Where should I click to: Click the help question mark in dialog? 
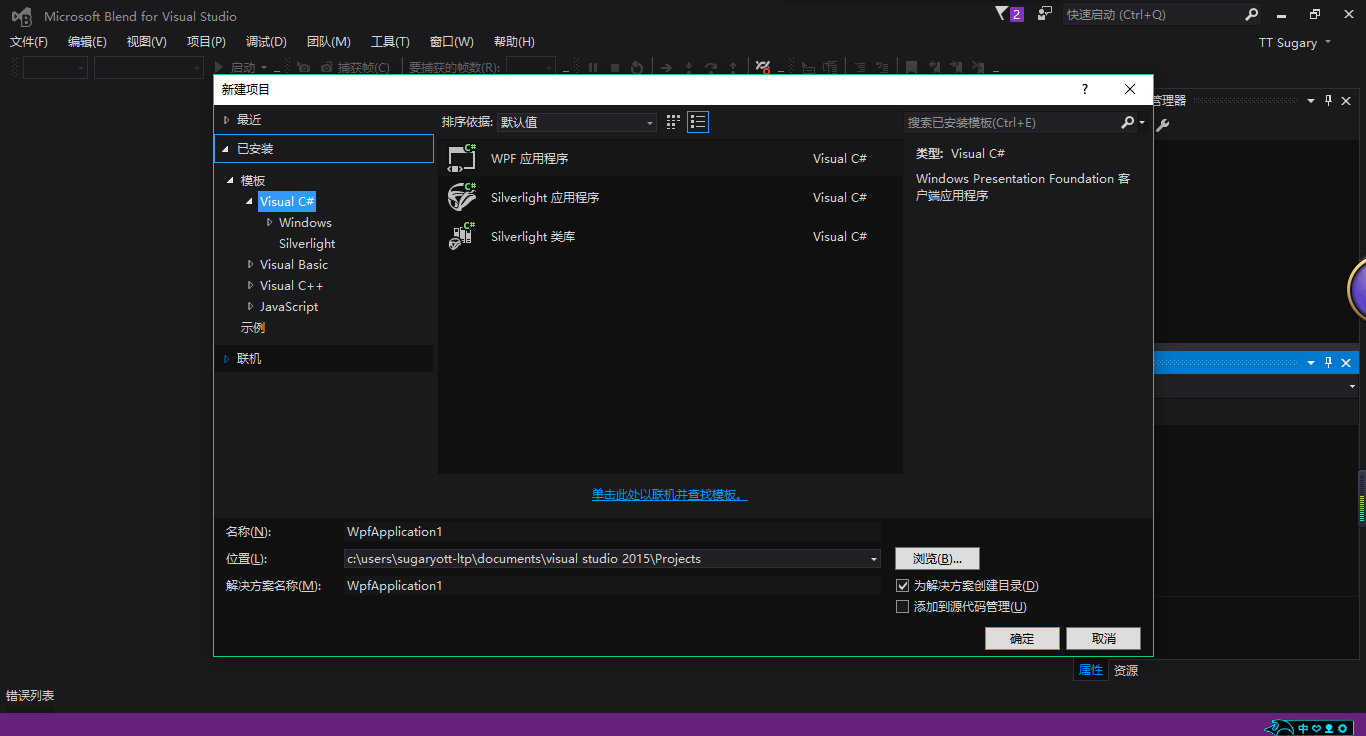coord(1085,89)
